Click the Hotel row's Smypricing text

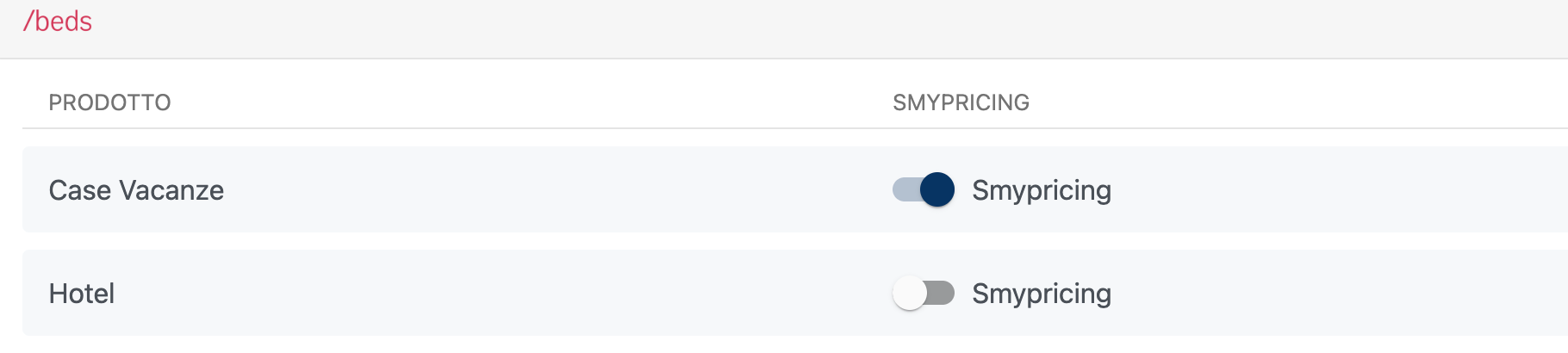[x=1041, y=294]
